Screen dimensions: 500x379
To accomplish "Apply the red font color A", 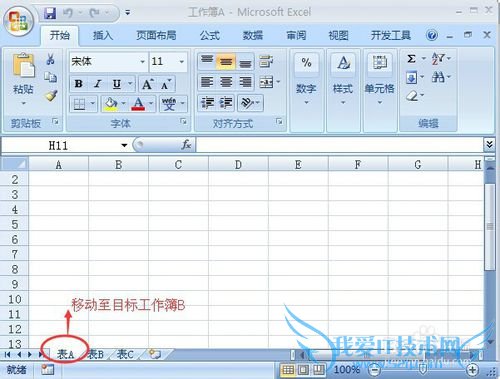I will click(138, 104).
